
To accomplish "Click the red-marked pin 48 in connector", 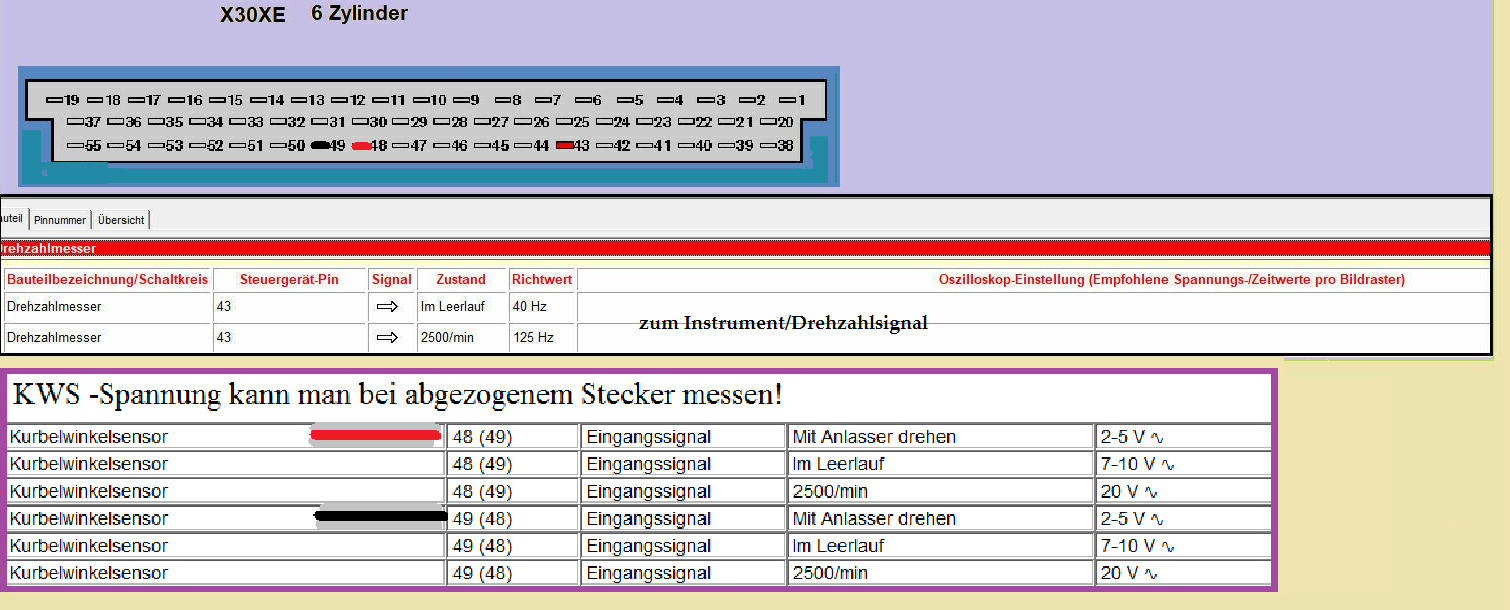I will pyautogui.click(x=362, y=146).
